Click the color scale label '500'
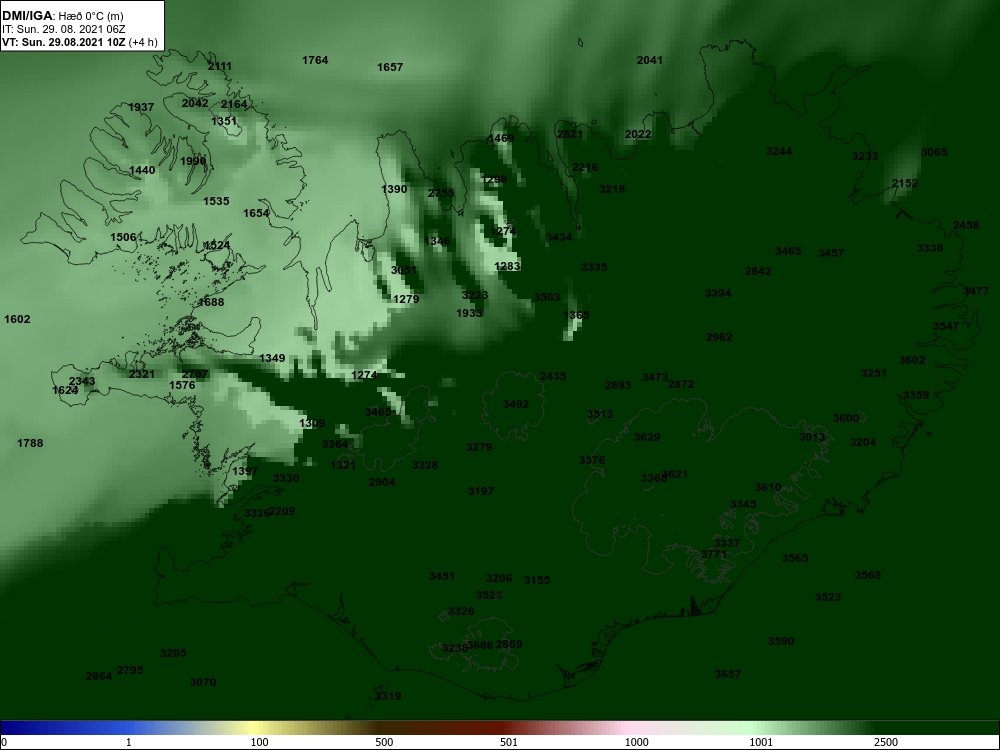 (384, 742)
